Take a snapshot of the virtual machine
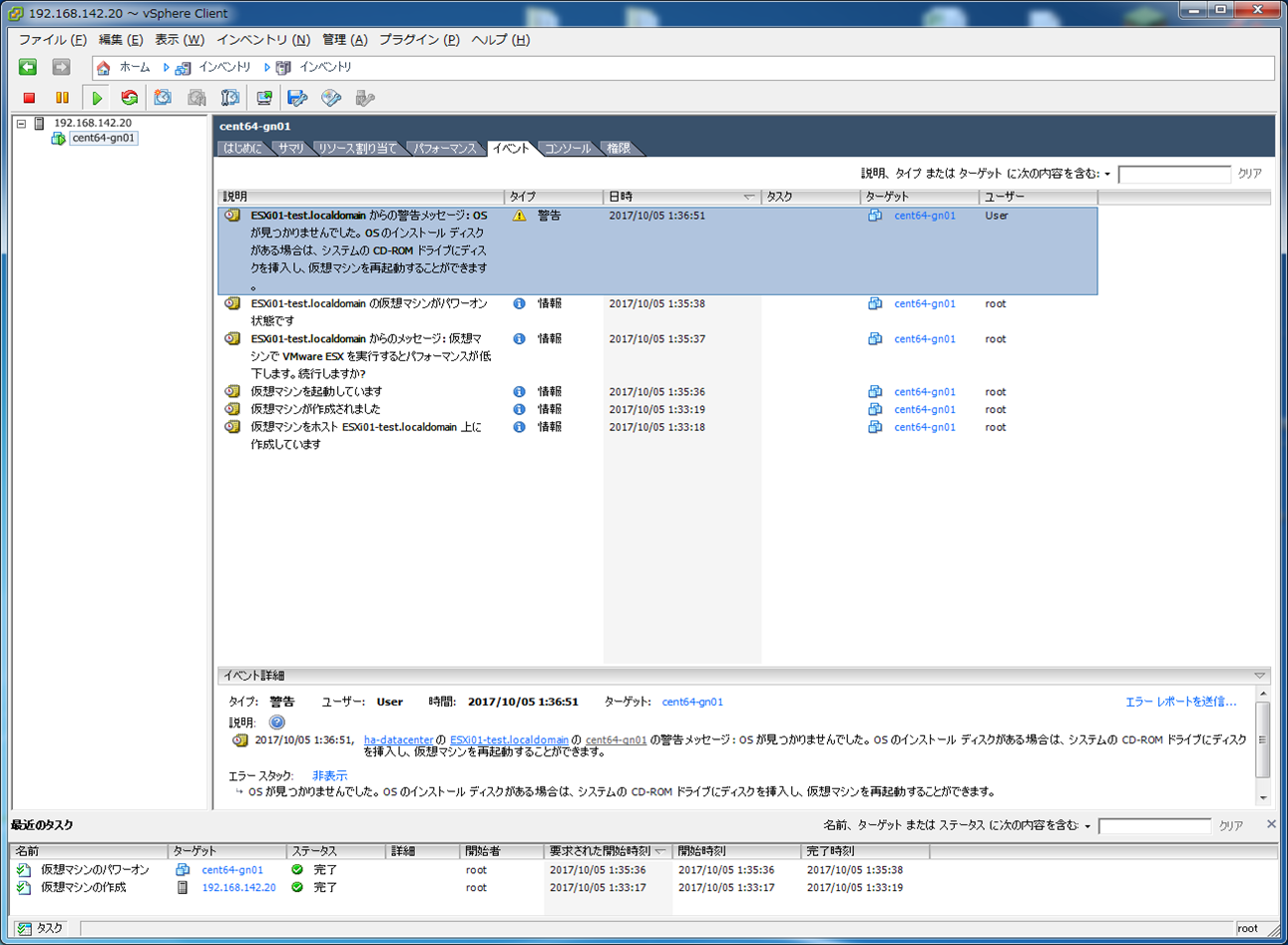 click(163, 98)
